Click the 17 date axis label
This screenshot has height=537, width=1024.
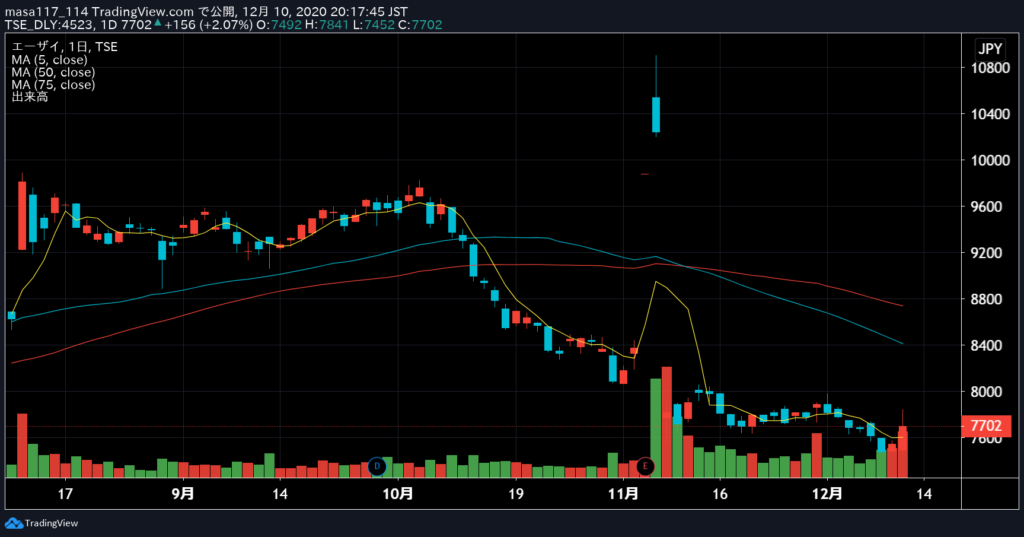65,494
